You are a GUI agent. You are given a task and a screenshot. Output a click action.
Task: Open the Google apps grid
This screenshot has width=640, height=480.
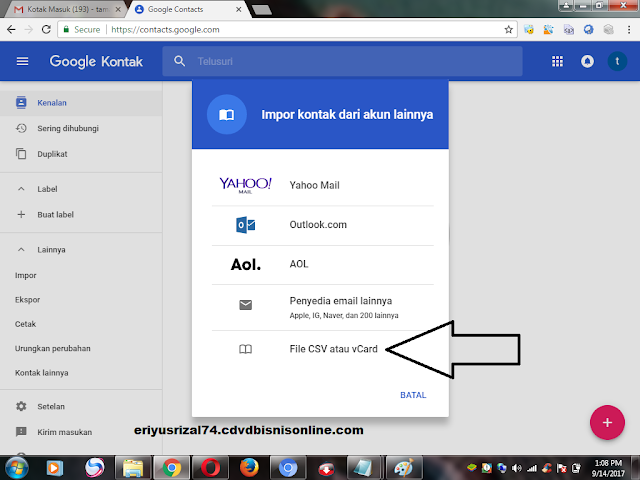(x=557, y=61)
